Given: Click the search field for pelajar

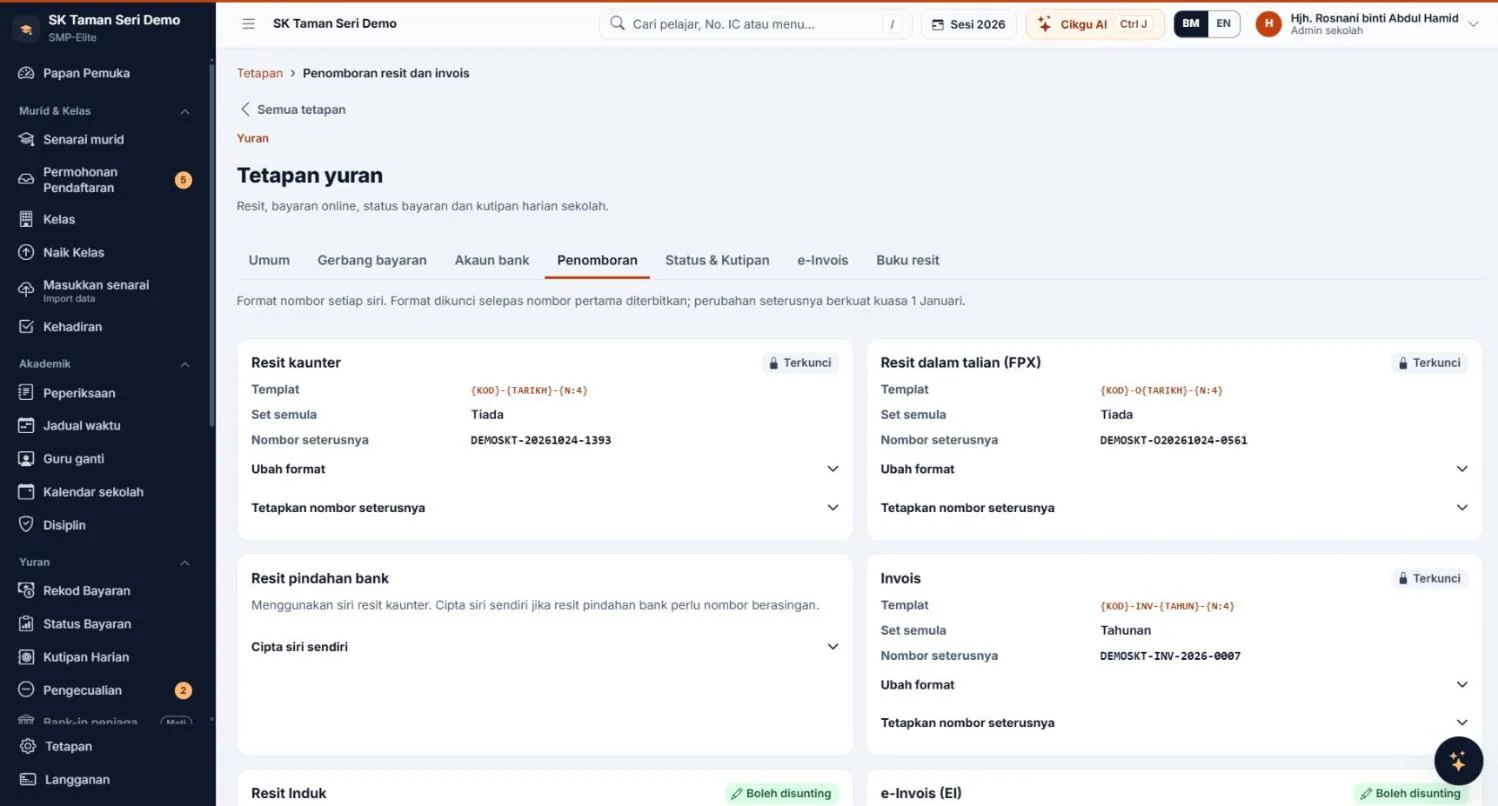Looking at the screenshot, I should [x=755, y=24].
